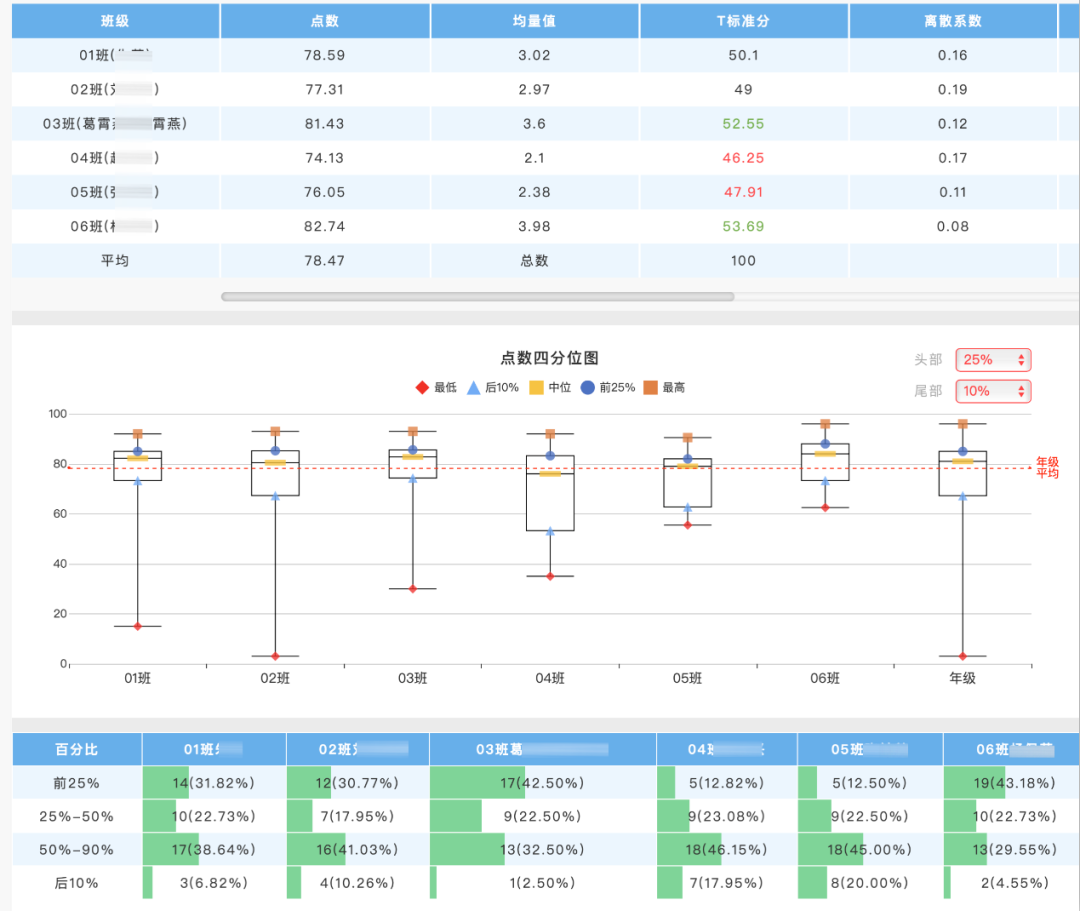
Task: Click 02班 lowest point red diamond marker
Action: [275, 656]
